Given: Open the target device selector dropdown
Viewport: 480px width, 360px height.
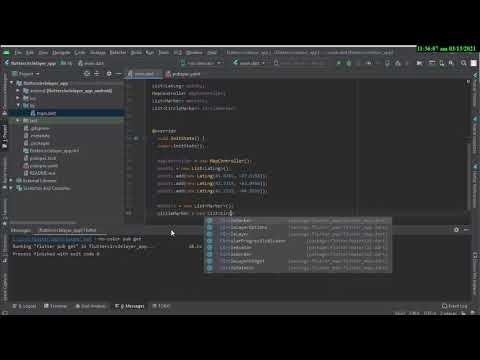Looking at the screenshot, I should coord(201,63).
